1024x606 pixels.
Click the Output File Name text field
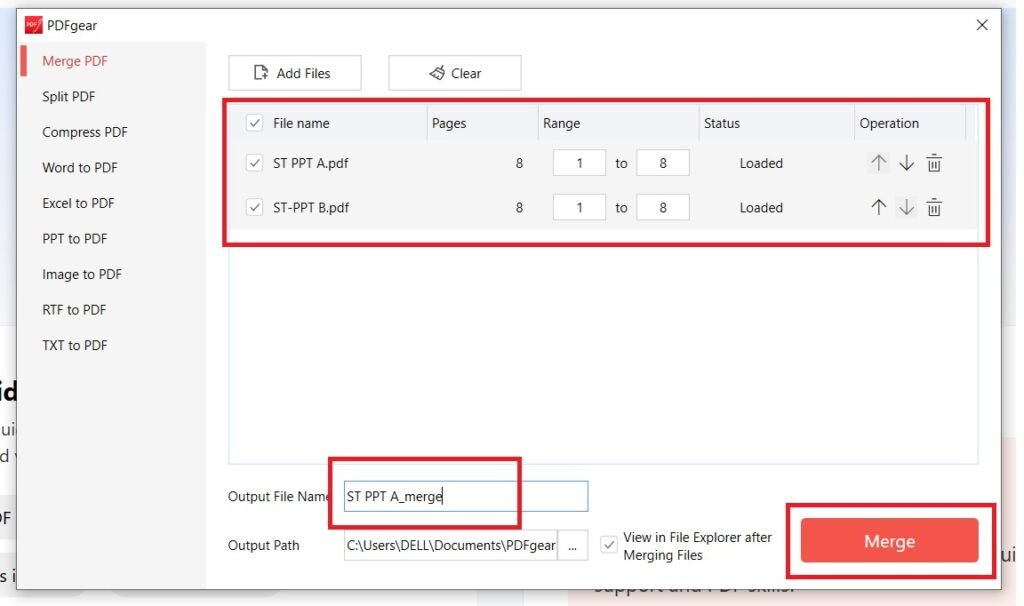click(x=465, y=496)
